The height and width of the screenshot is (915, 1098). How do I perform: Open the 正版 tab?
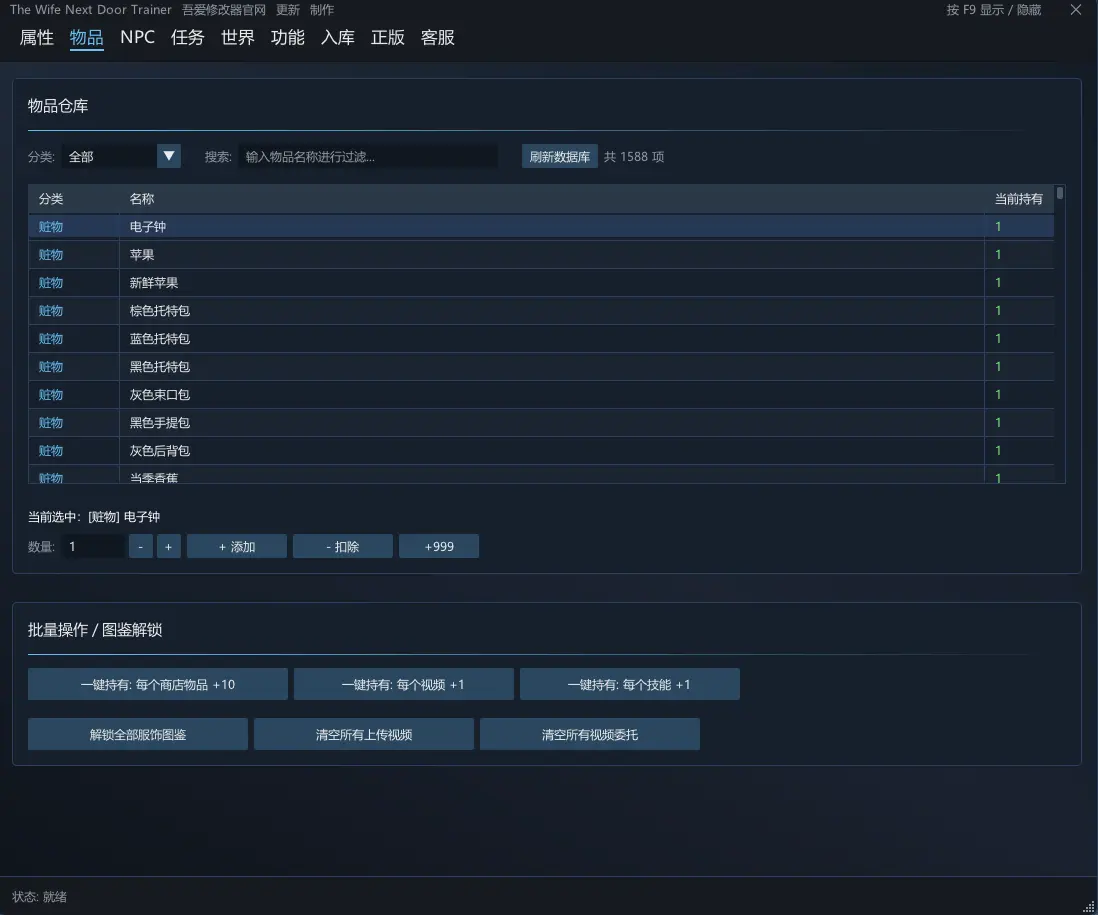(x=388, y=37)
